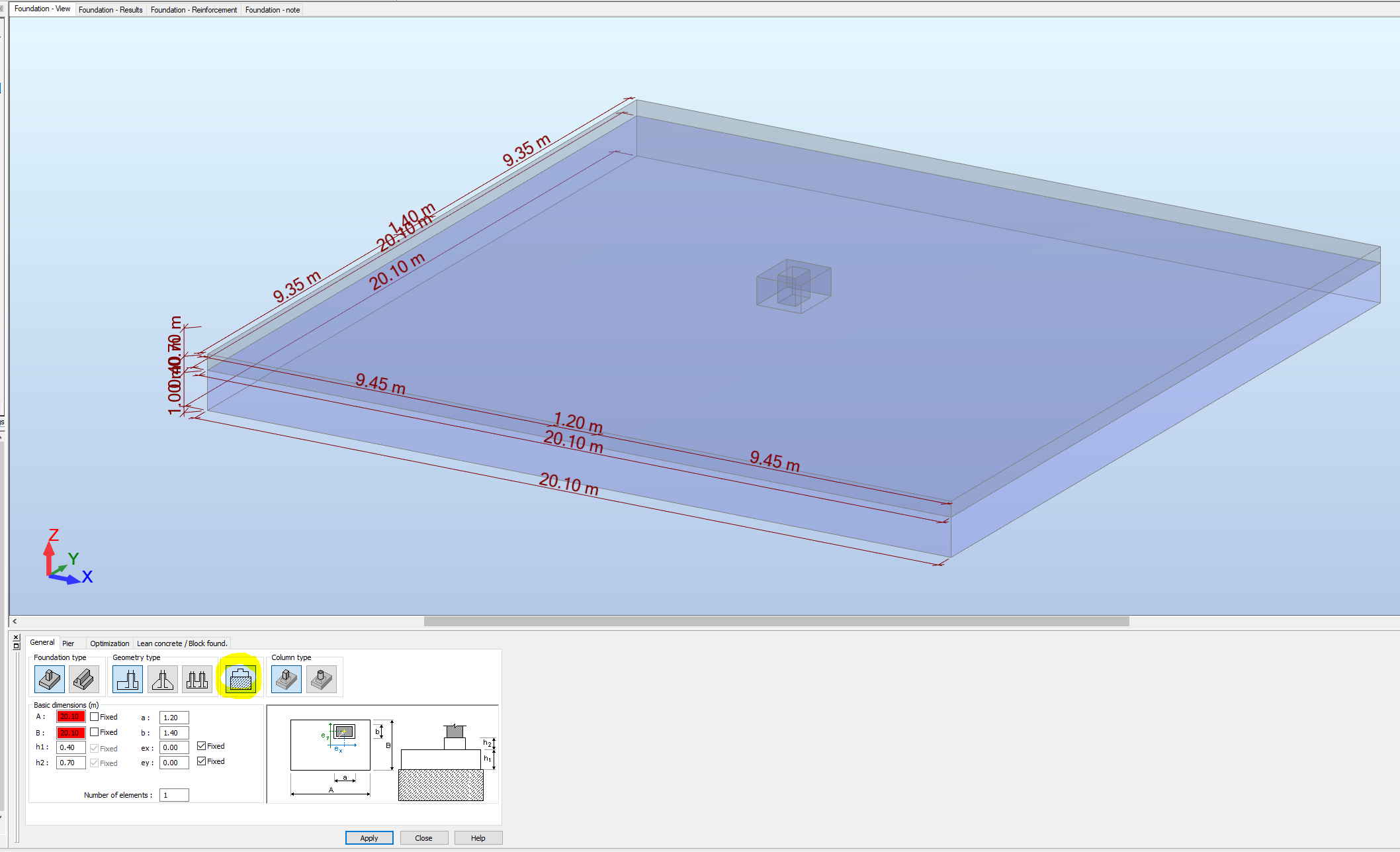Select the rectangular column type icon

(286, 679)
